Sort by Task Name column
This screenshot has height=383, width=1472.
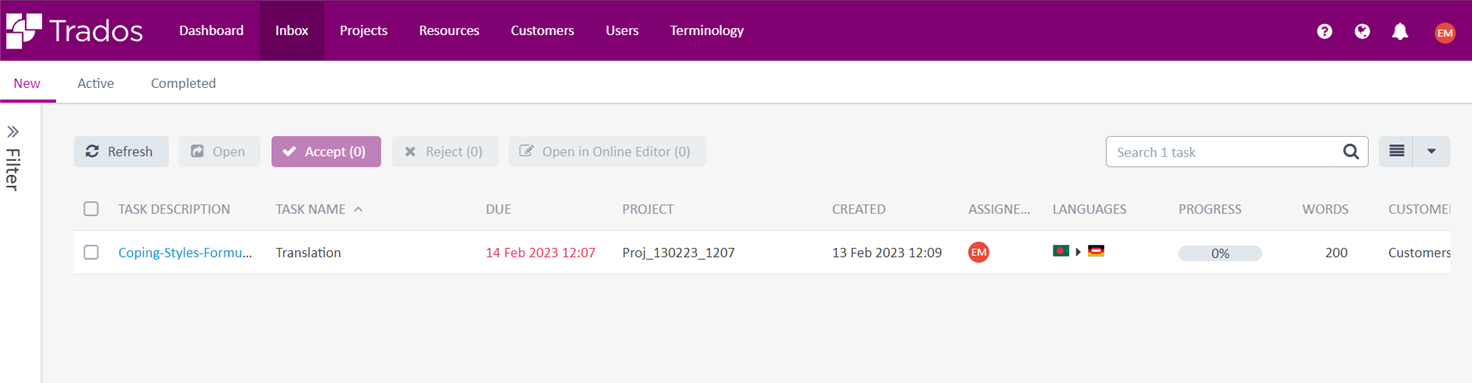pyautogui.click(x=319, y=209)
